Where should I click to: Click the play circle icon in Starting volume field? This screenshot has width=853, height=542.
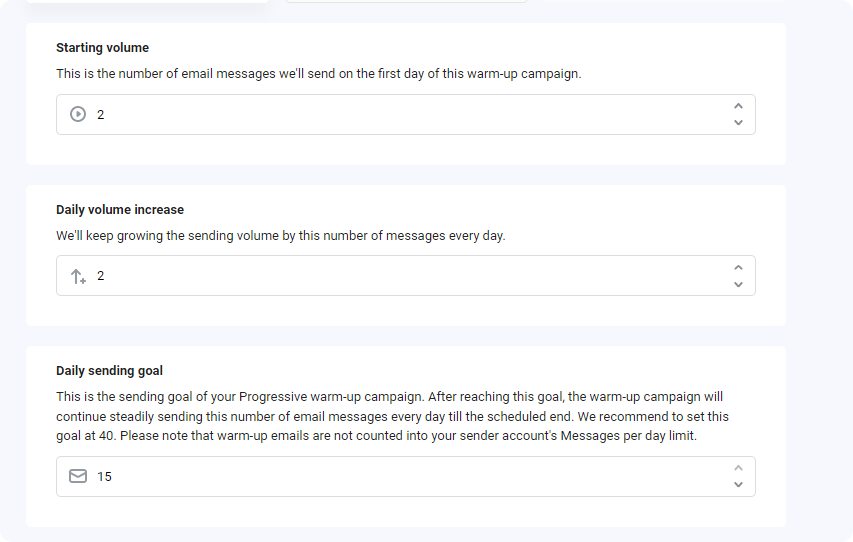tap(78, 114)
